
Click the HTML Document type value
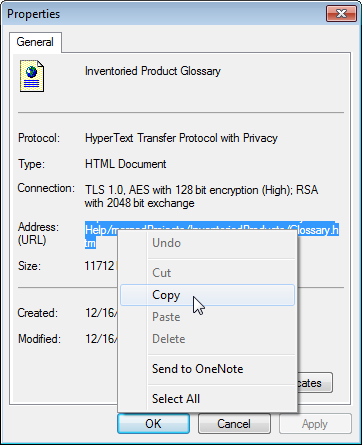click(x=126, y=164)
